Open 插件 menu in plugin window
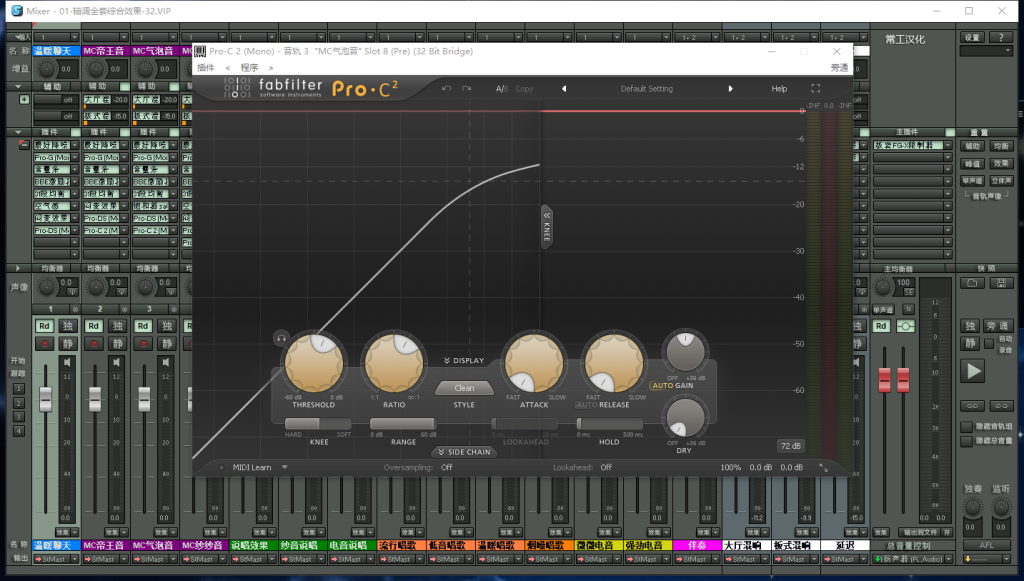This screenshot has width=1024, height=581. click(206, 67)
